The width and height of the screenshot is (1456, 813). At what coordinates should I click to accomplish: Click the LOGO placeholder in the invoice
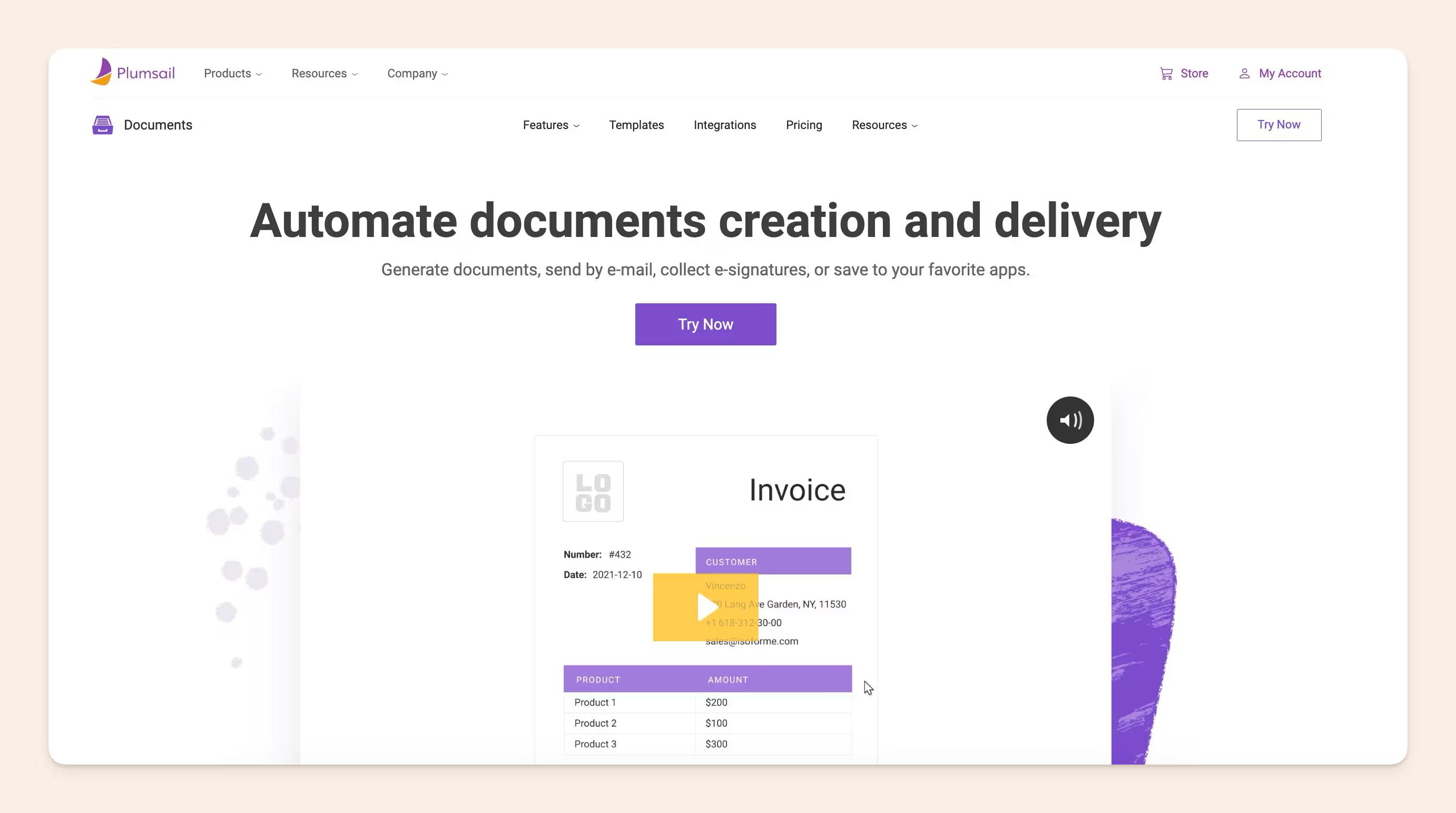tap(593, 491)
